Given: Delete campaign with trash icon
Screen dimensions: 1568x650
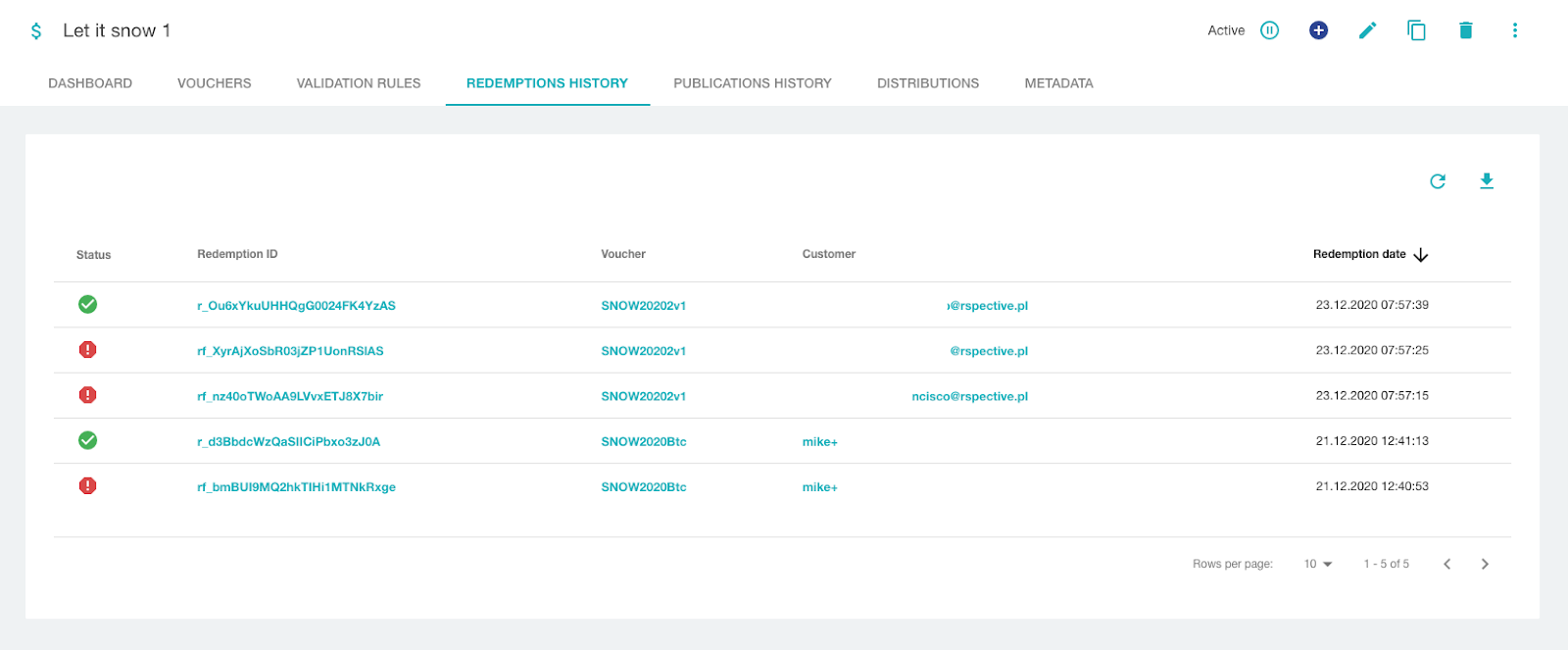Looking at the screenshot, I should click(1465, 30).
